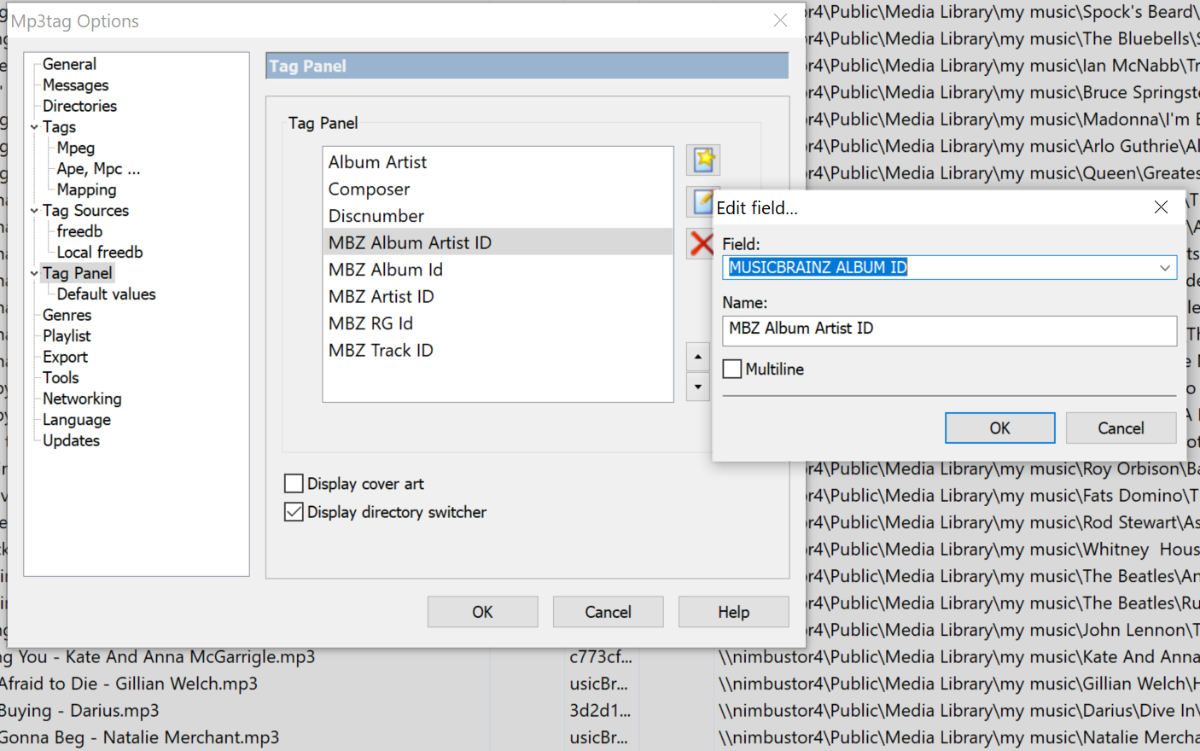Click the Spock's Beard path row

click(1002, 12)
